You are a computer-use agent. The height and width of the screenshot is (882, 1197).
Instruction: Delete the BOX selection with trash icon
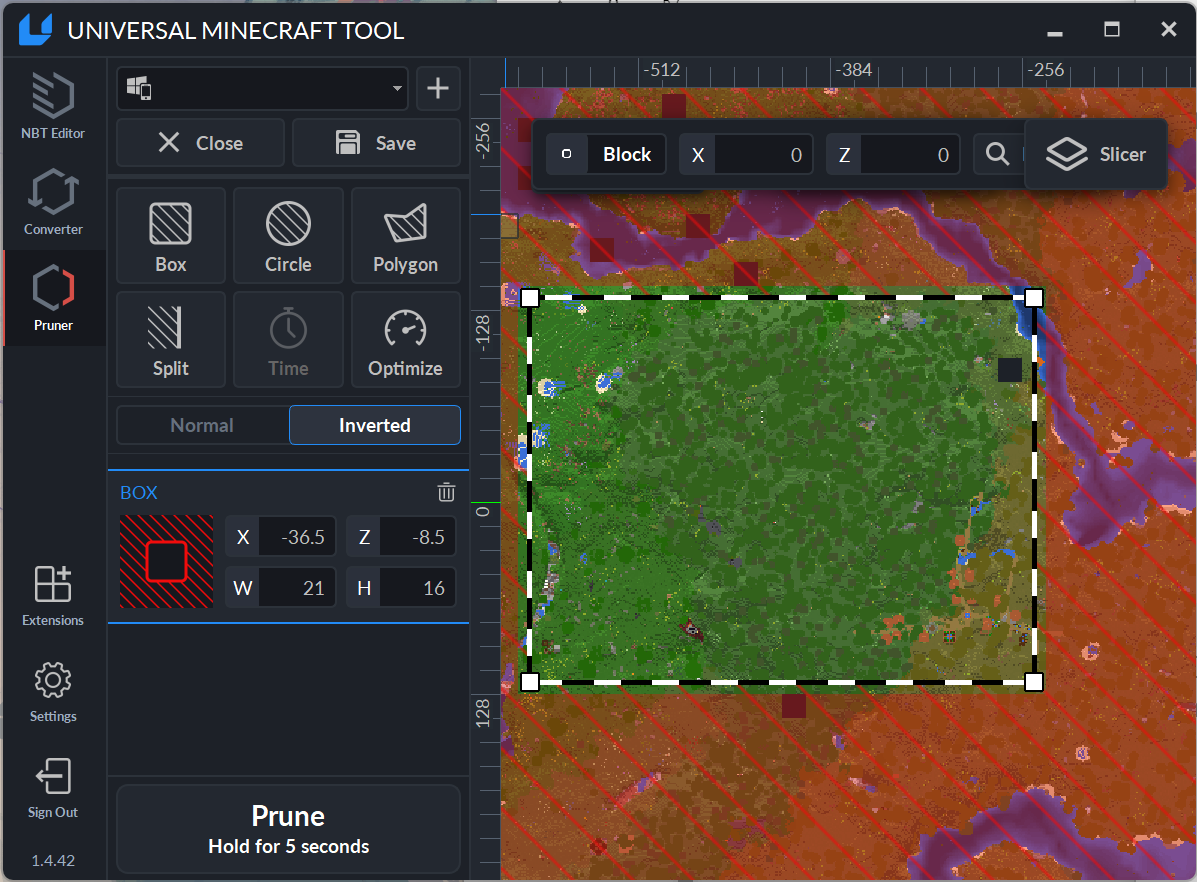pyautogui.click(x=447, y=493)
